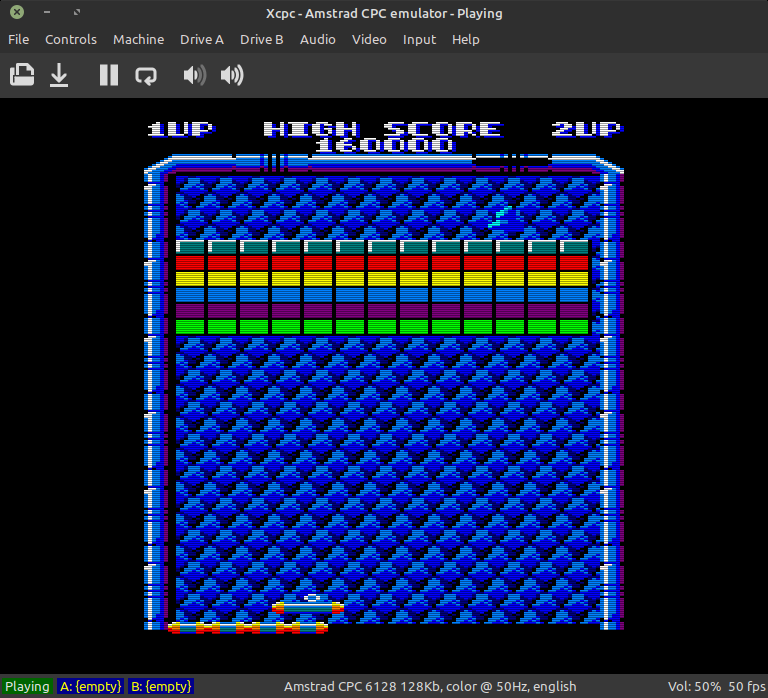Click the Amstrad CPC 6128 machine info text
Screen dimensions: 768x698
430,686
